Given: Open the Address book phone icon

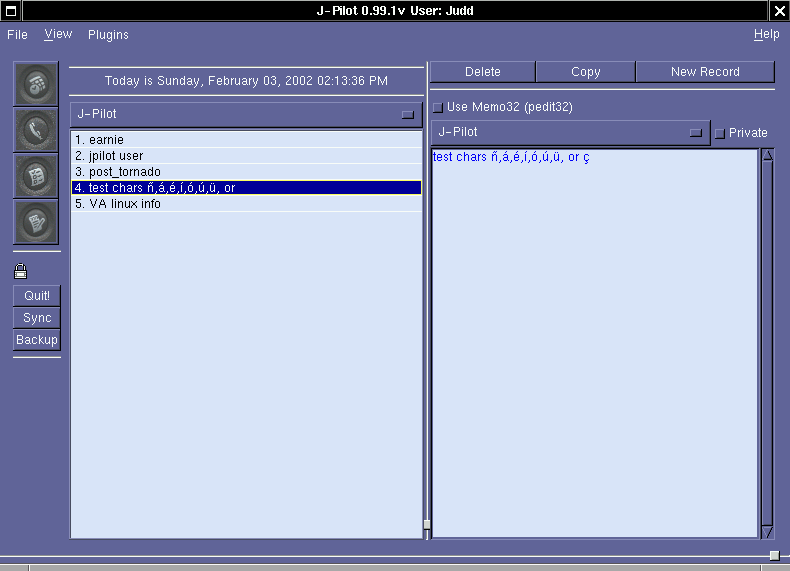Looking at the screenshot, I should [36, 130].
